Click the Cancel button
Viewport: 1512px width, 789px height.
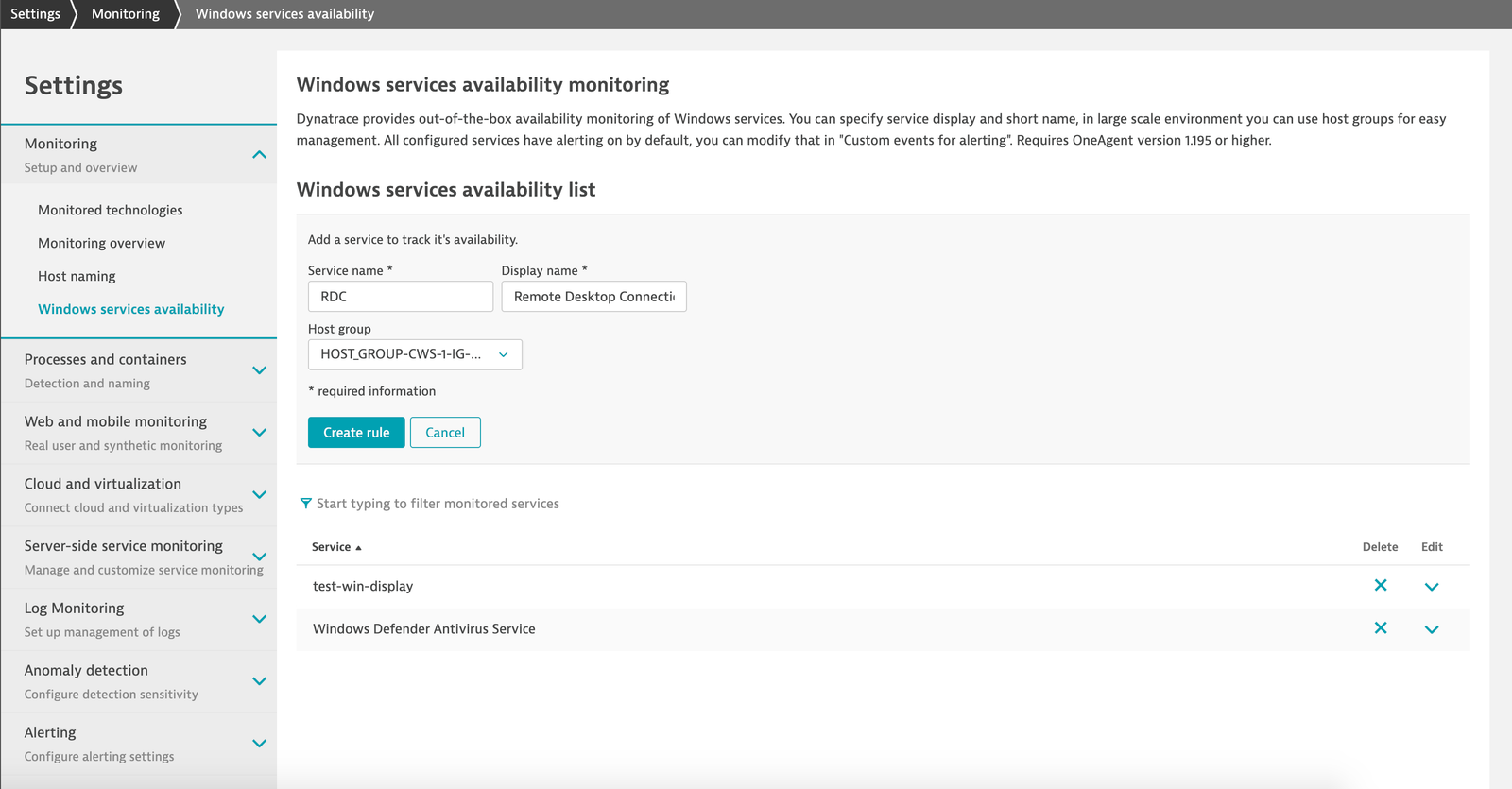[445, 433]
